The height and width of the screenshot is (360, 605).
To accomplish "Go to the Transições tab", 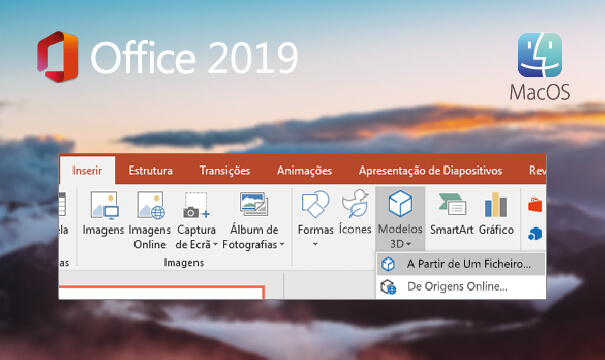I will click(x=225, y=171).
